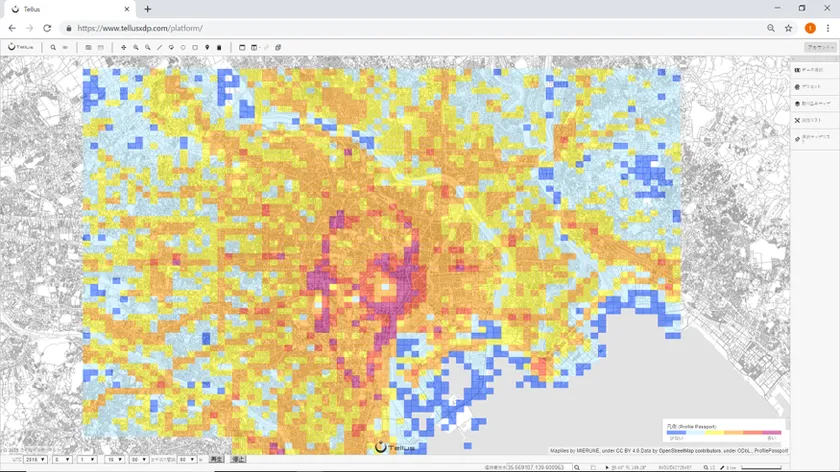Click the zoom in magnifier tool

(135, 47)
